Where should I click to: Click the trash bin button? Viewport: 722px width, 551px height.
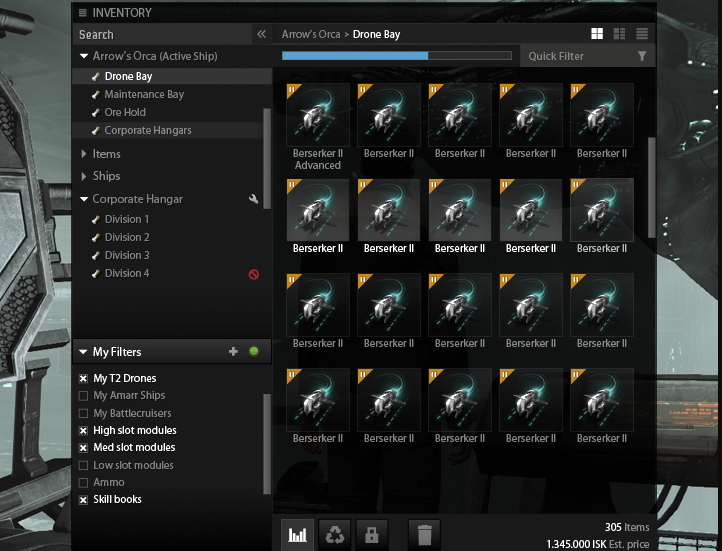point(424,535)
